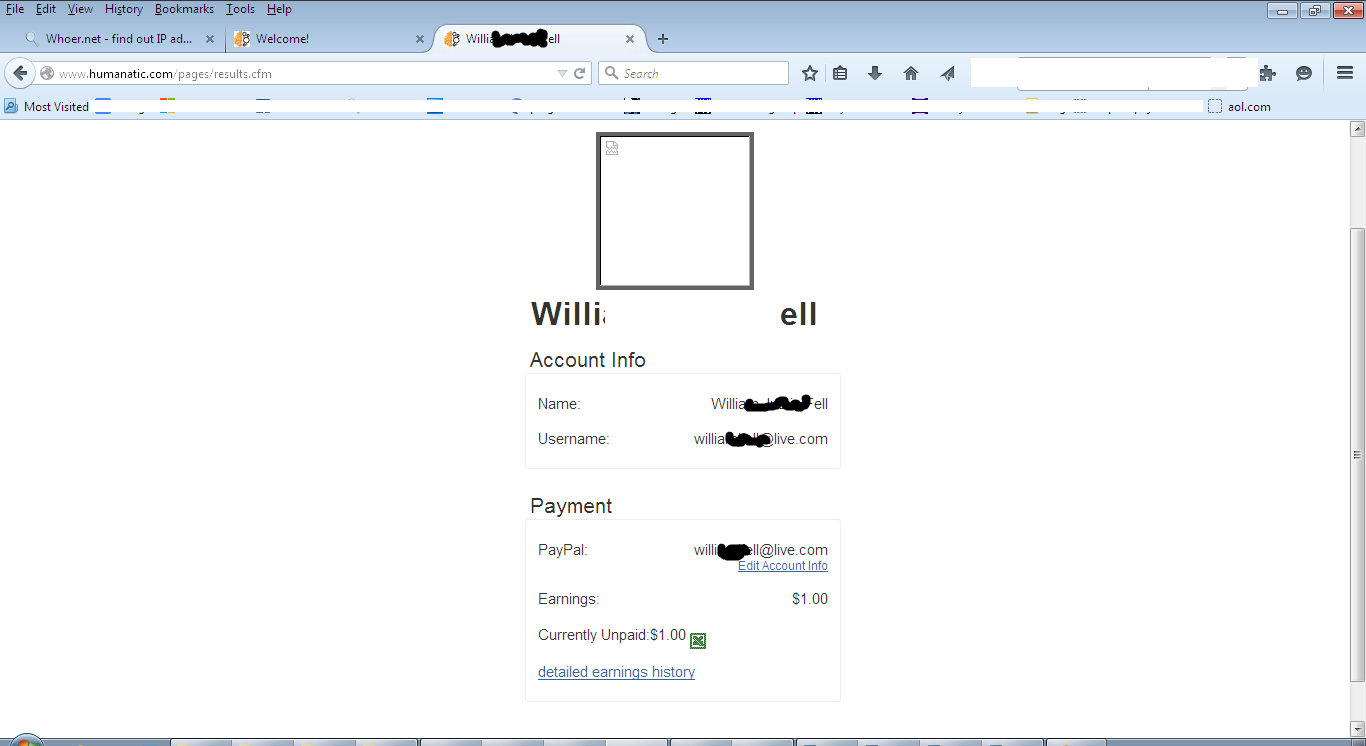
Task: Click the "Name:" label
Action: (x=559, y=404)
